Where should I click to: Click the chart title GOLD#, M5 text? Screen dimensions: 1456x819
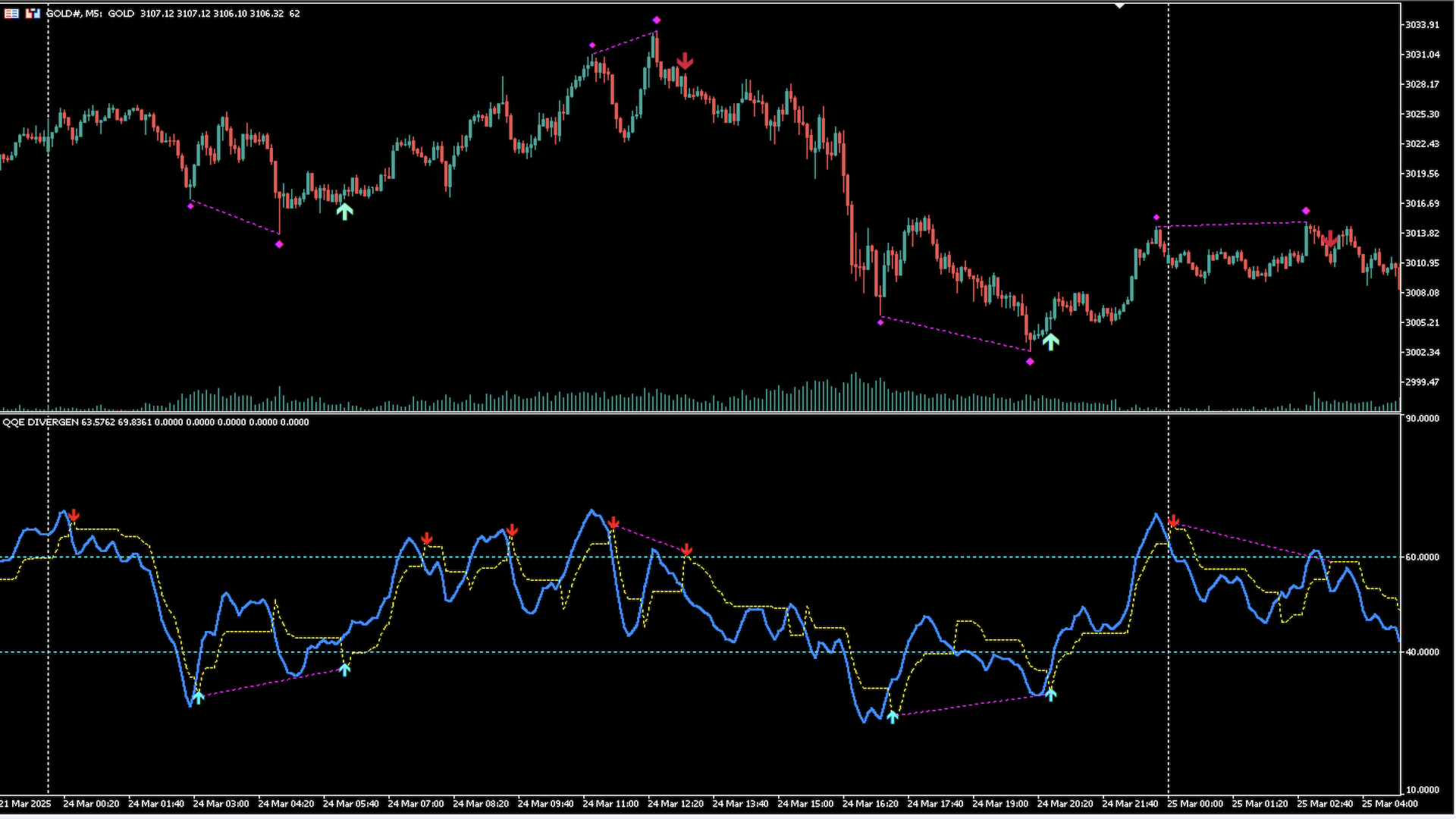pyautogui.click(x=74, y=14)
